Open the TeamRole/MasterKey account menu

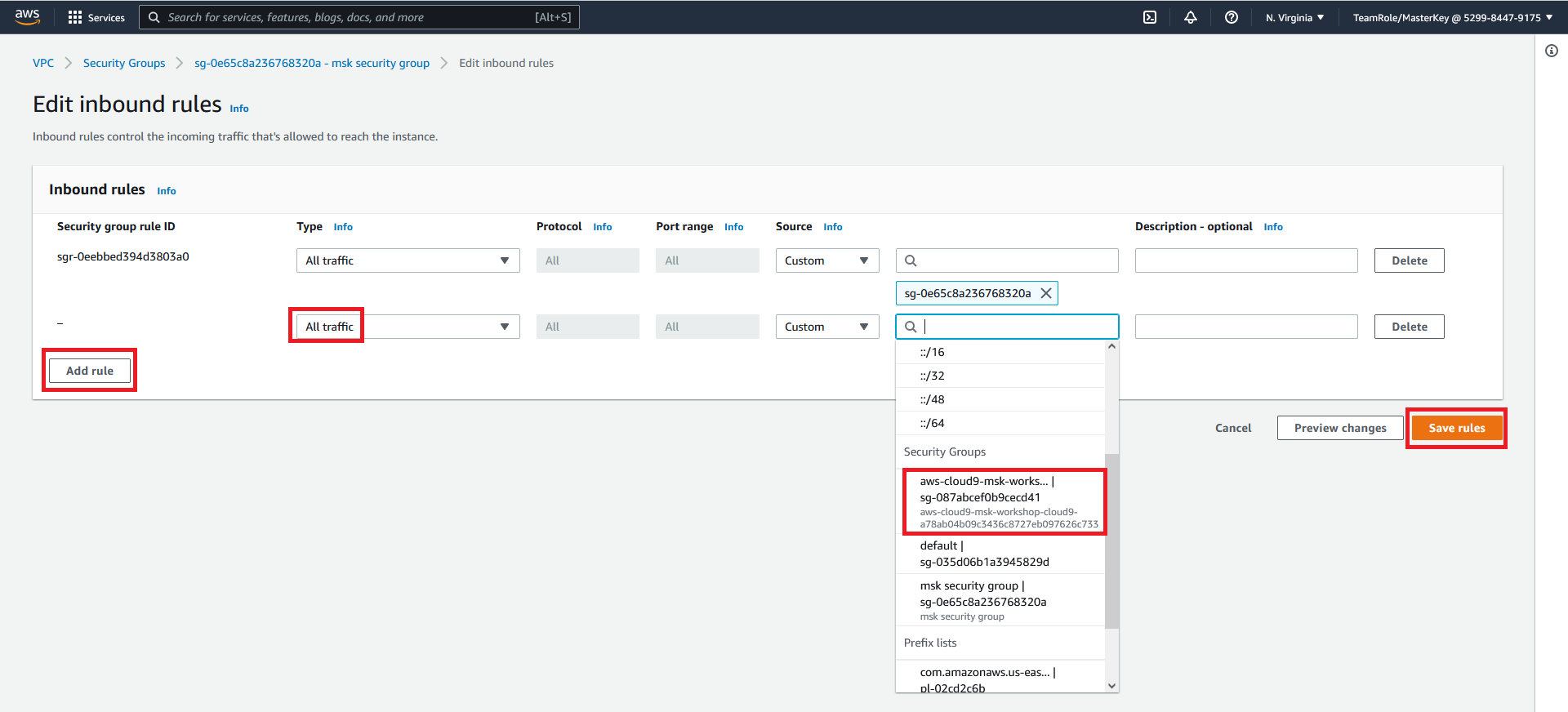tap(1453, 17)
